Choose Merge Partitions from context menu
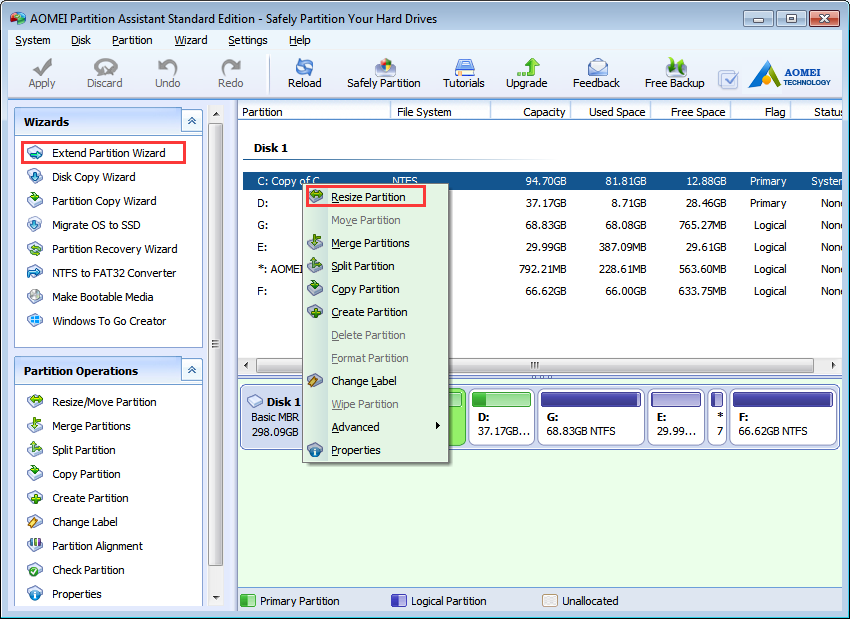The width and height of the screenshot is (850, 619). pos(375,243)
